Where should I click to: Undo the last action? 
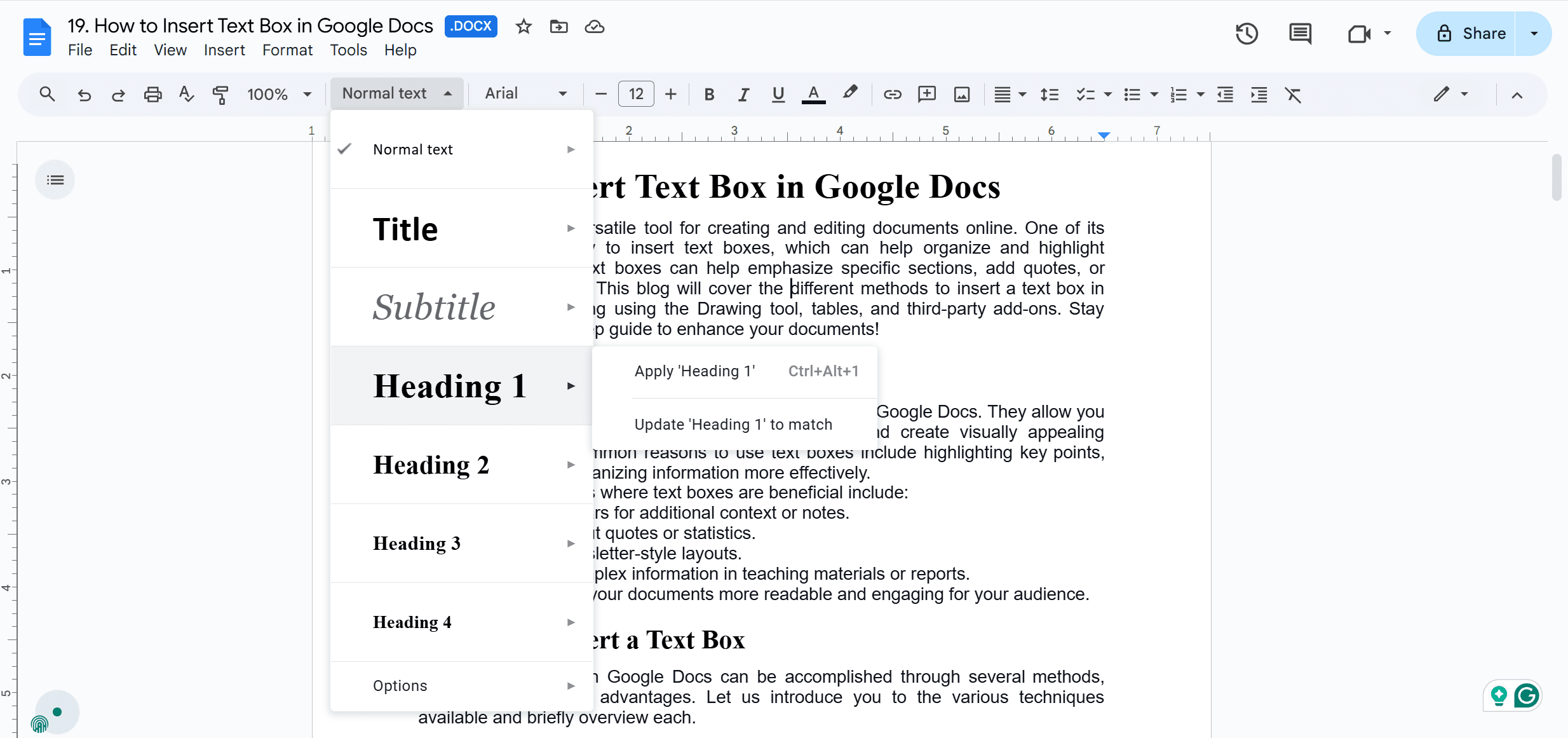84,95
